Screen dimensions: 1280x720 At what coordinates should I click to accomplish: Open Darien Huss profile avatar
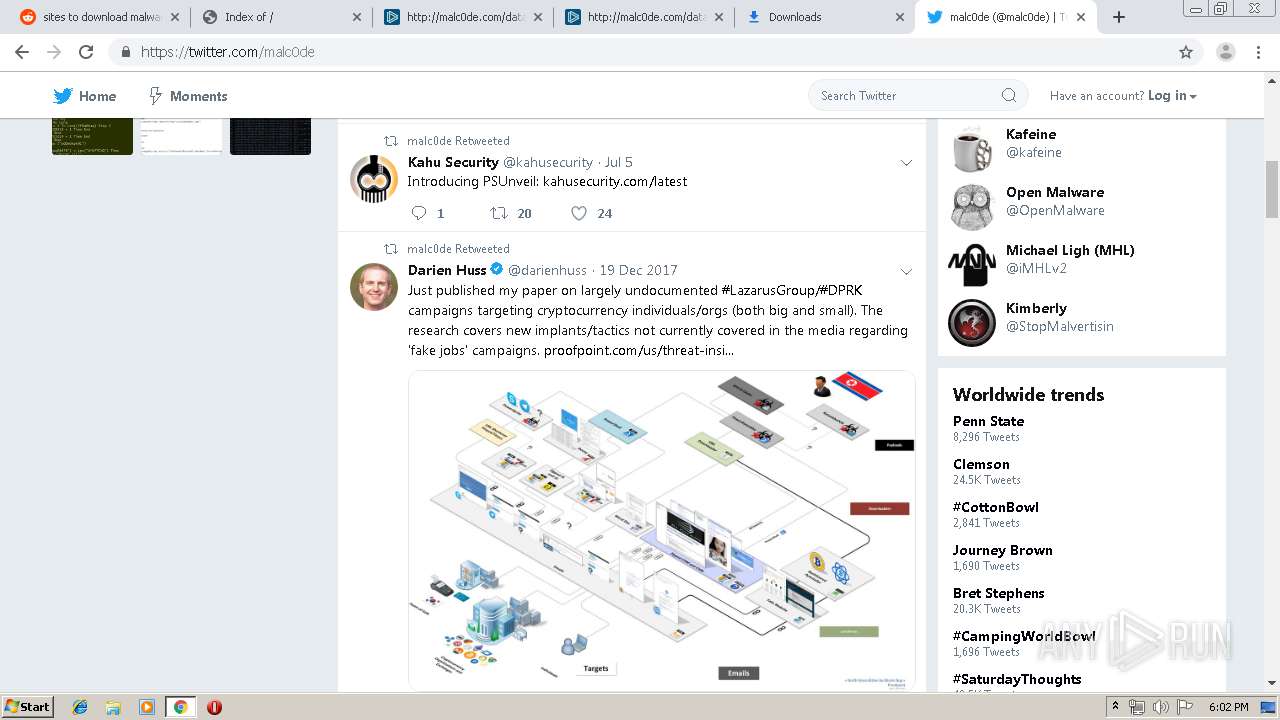pyautogui.click(x=374, y=287)
